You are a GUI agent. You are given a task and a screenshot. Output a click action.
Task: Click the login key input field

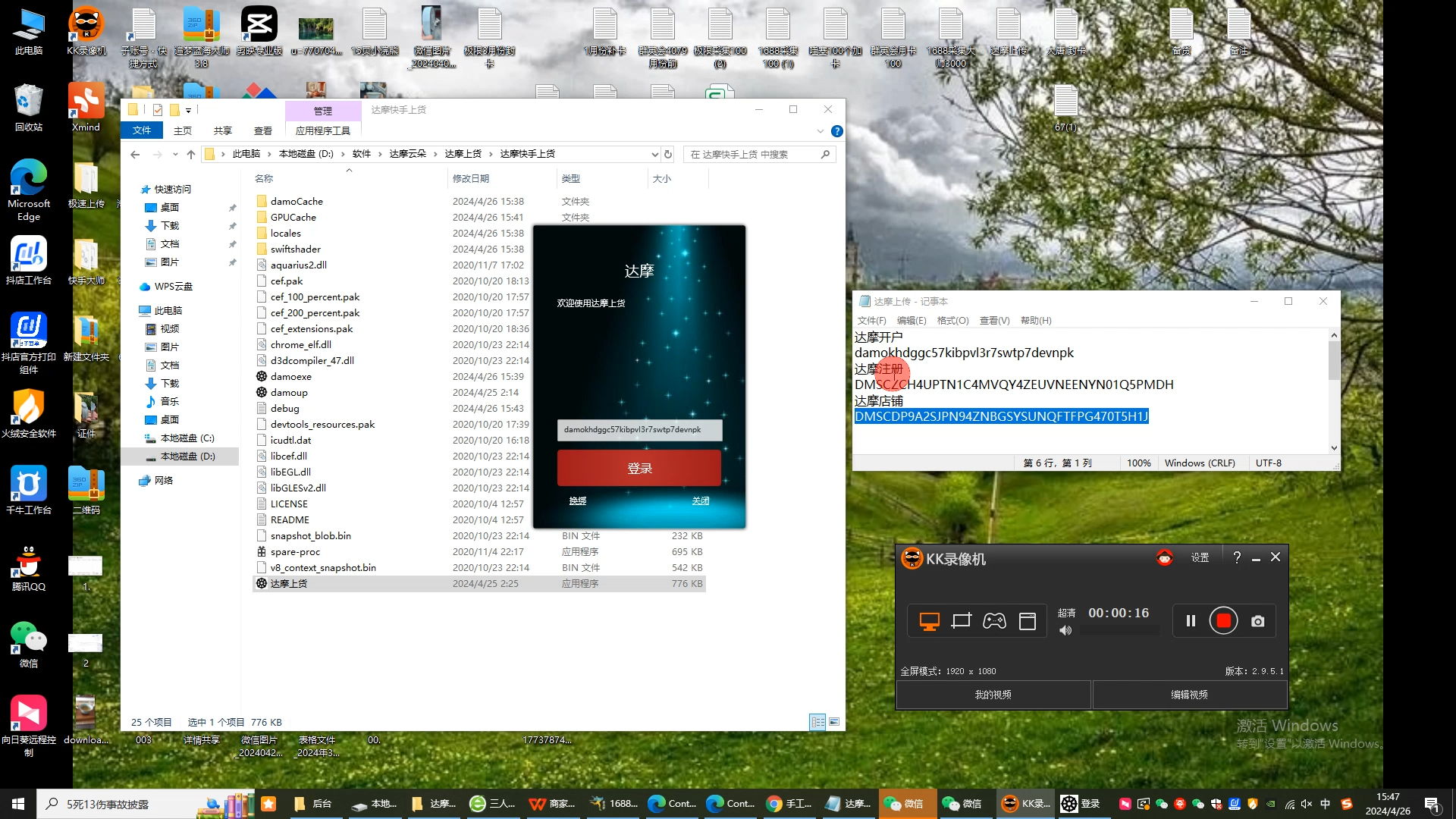coord(639,429)
